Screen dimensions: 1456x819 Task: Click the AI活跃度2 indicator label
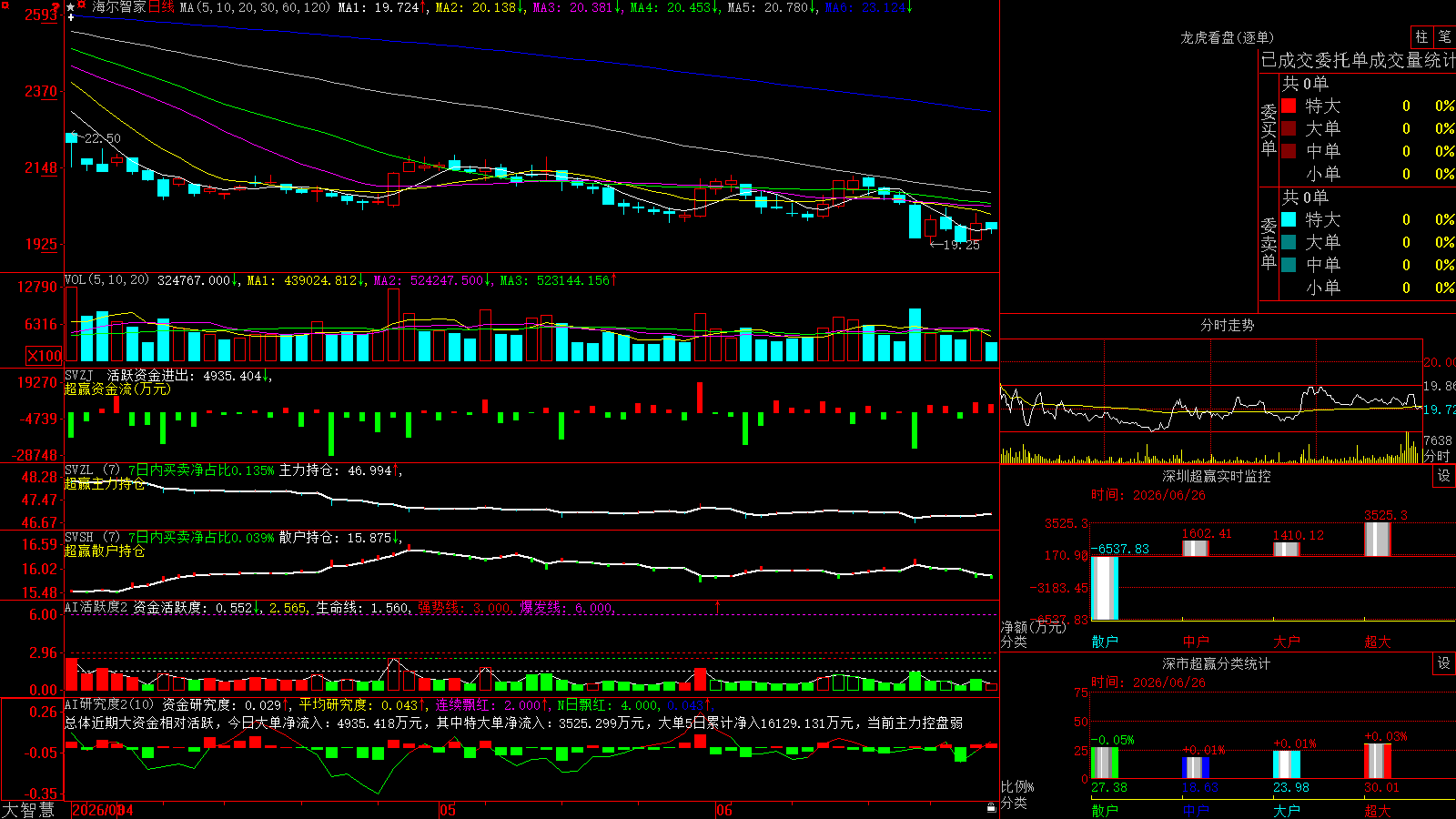coord(96,607)
